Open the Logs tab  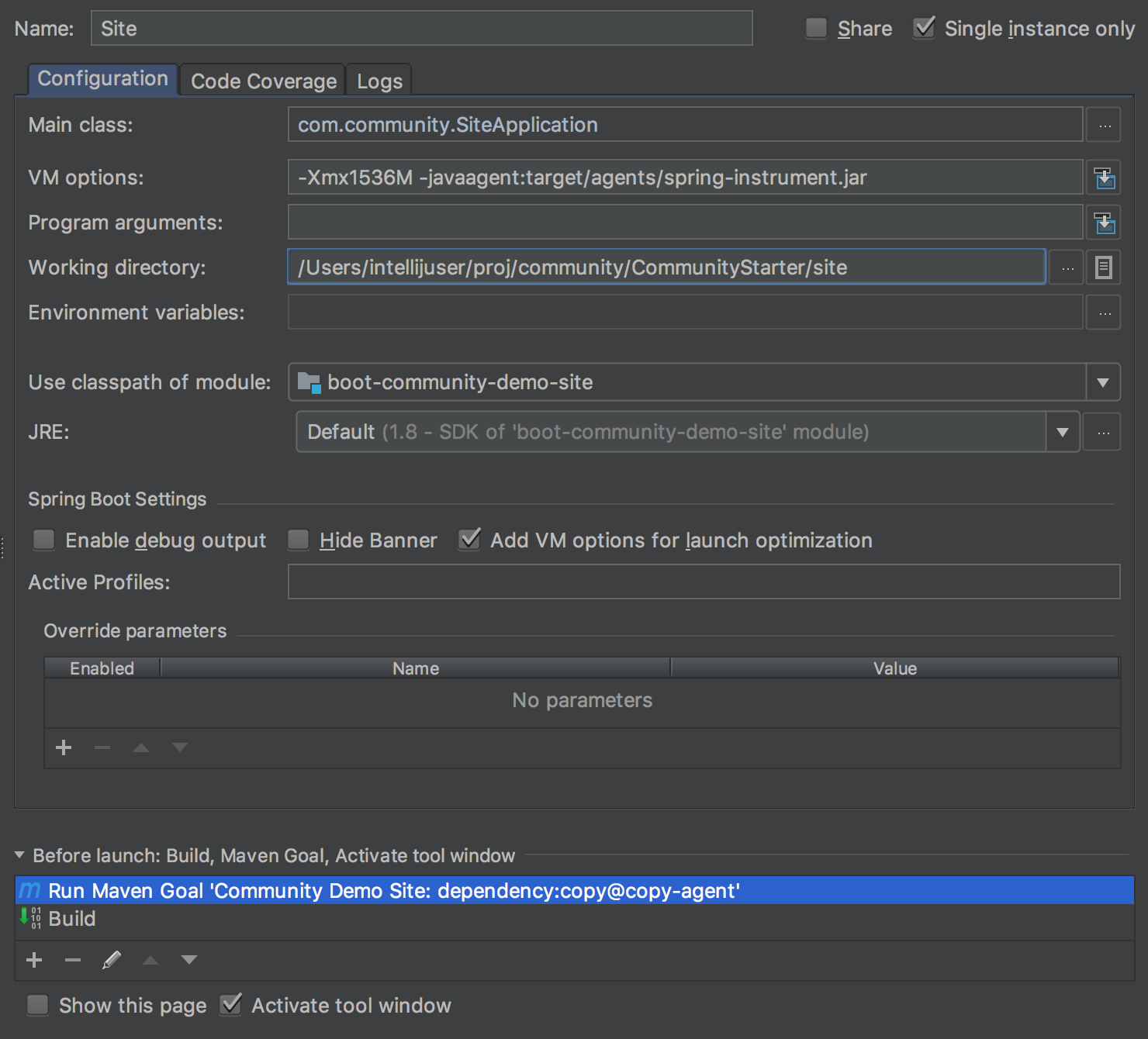coord(379,80)
